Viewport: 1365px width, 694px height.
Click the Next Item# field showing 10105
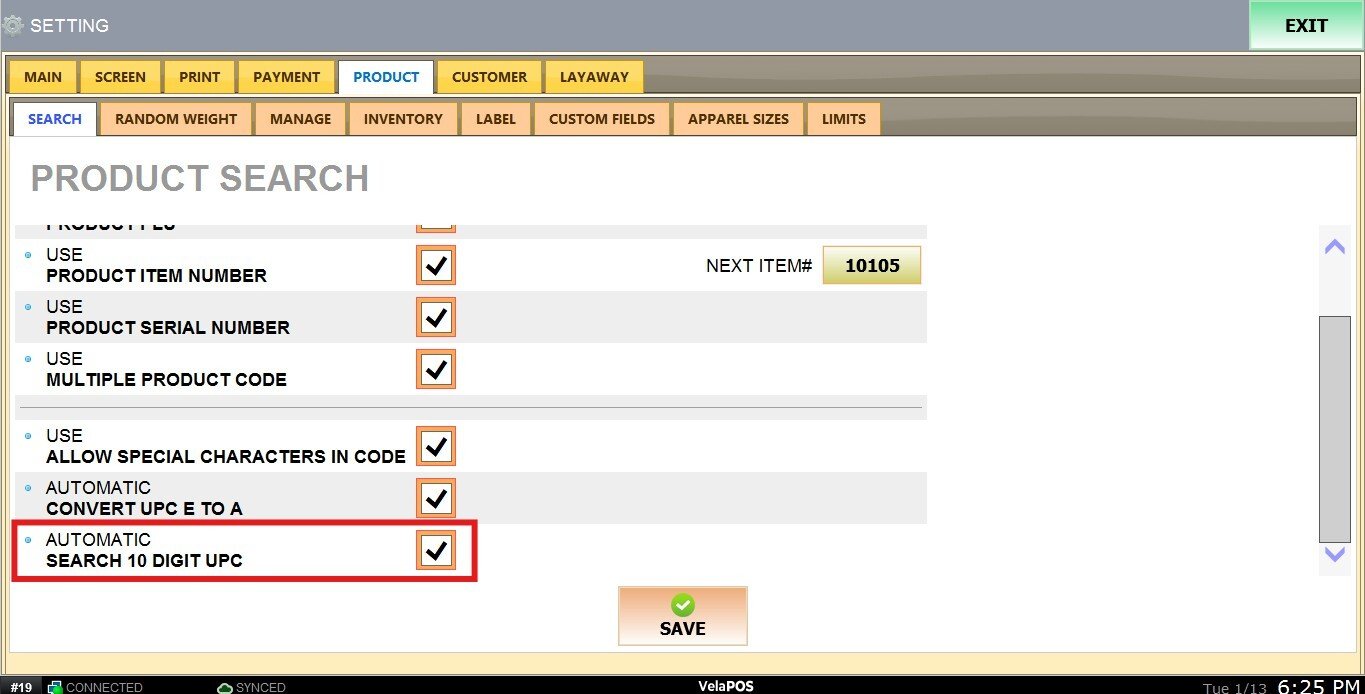coord(871,266)
